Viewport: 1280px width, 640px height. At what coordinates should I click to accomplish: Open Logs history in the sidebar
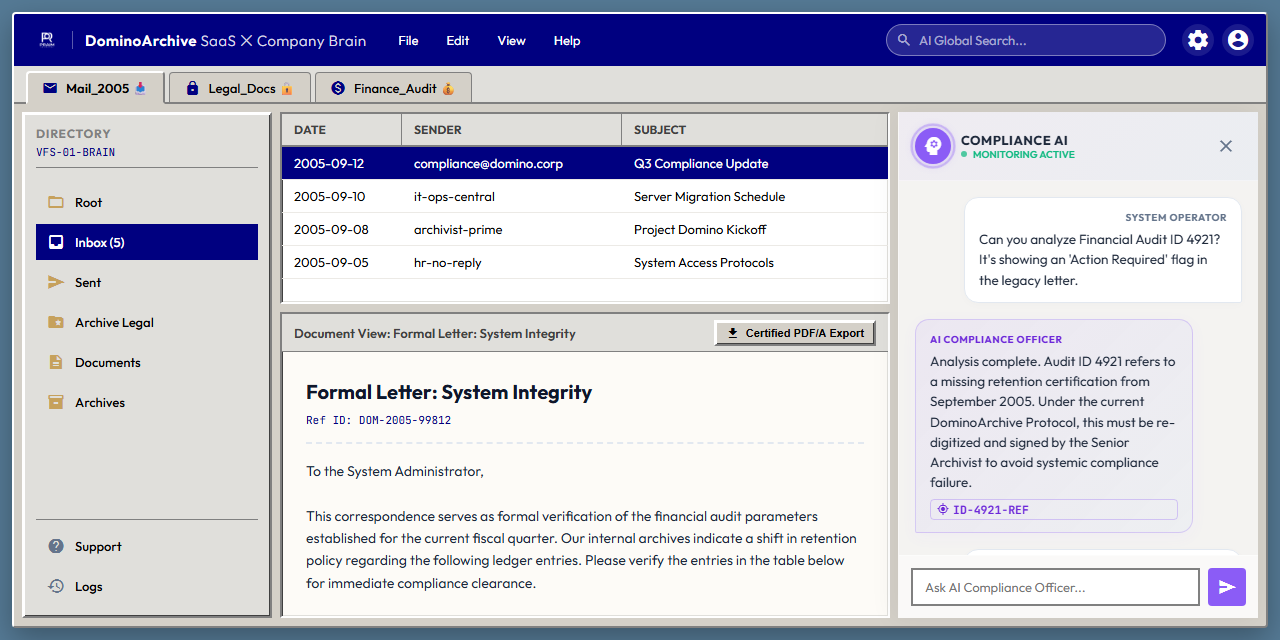(x=147, y=586)
